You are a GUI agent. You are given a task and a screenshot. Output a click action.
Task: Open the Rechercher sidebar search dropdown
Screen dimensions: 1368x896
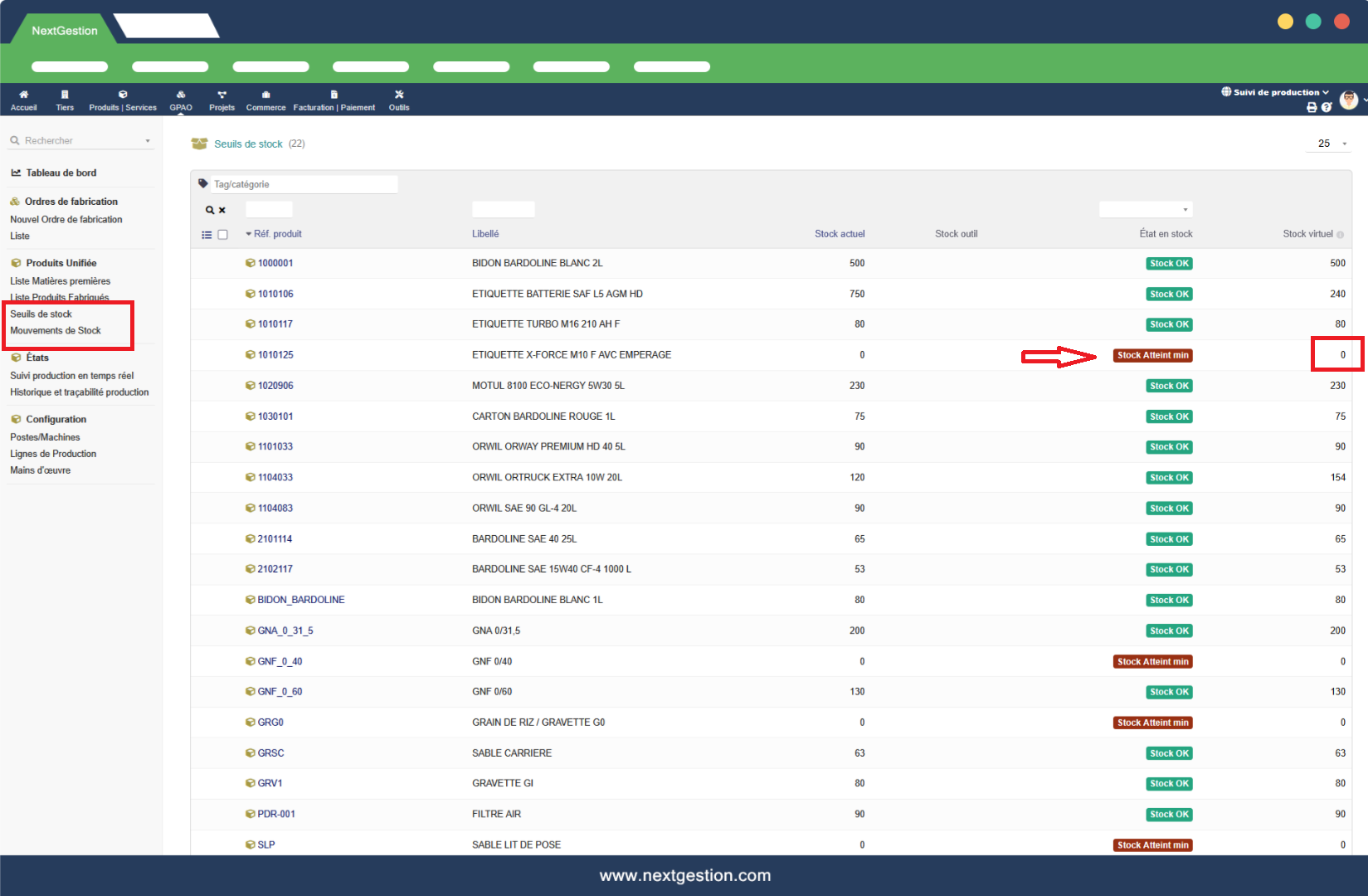(80, 141)
